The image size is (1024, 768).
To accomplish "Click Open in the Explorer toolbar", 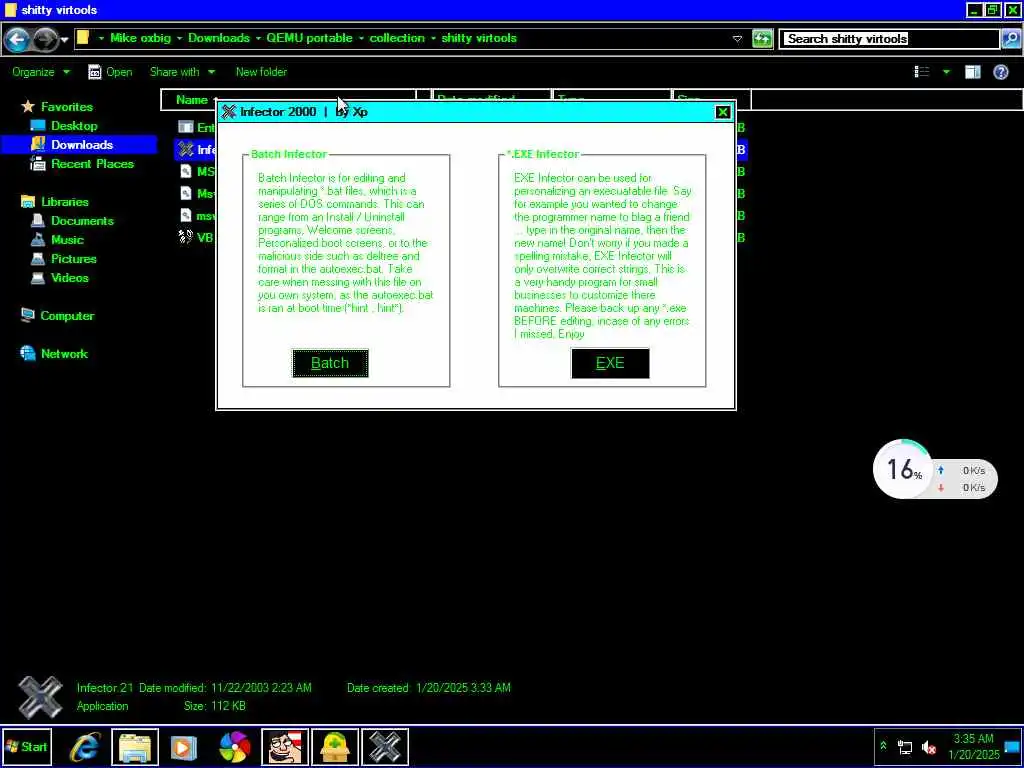I will coord(110,72).
